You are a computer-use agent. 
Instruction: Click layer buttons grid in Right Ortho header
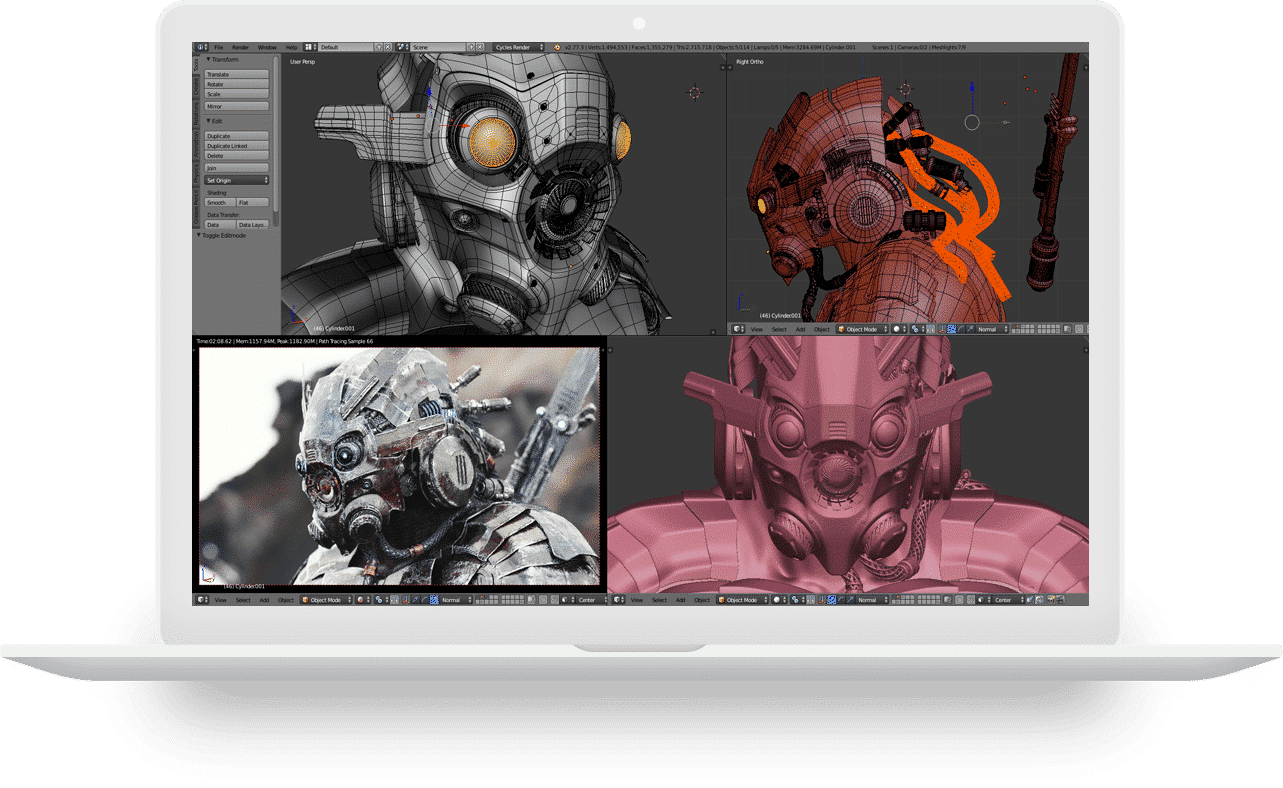pyautogui.click(x=1037, y=329)
